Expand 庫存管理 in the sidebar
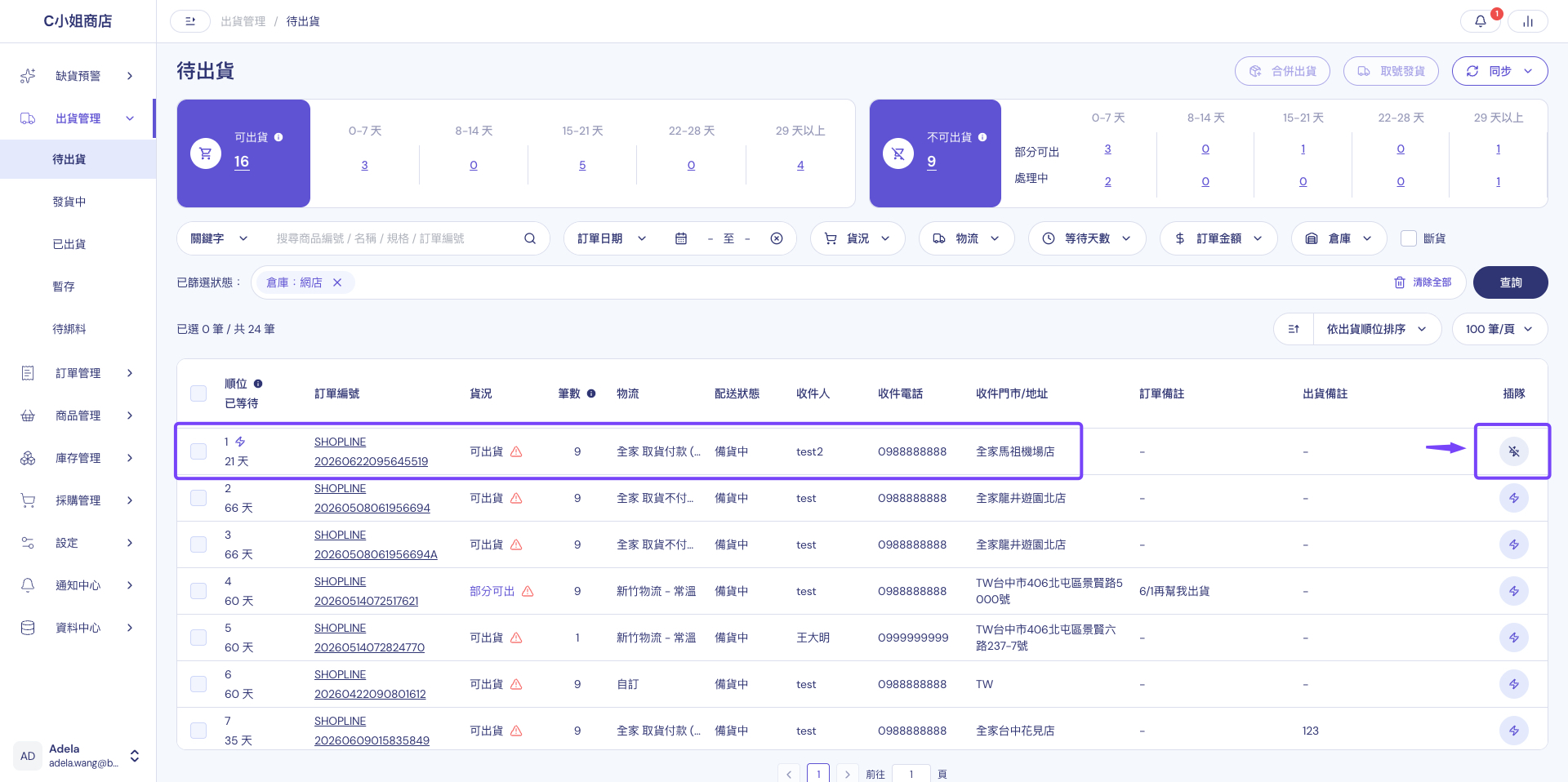Screen dimensions: 1568x782 [78, 458]
